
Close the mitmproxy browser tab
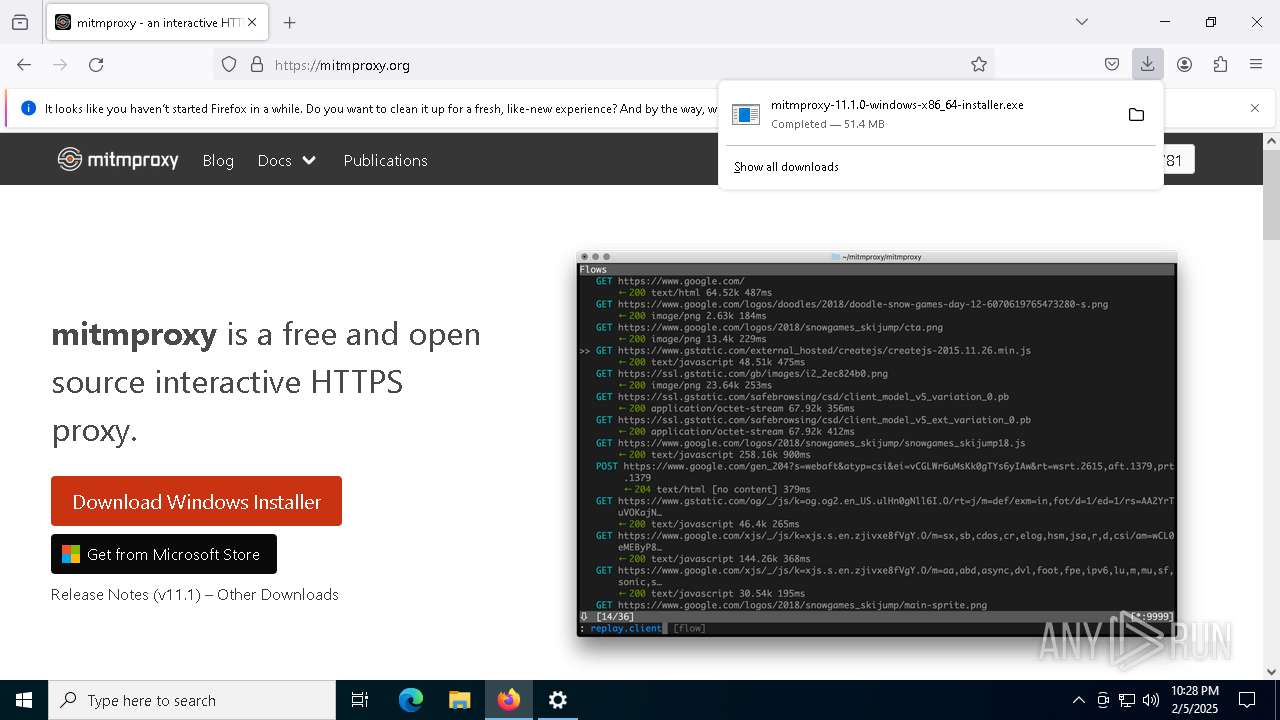(x=252, y=22)
